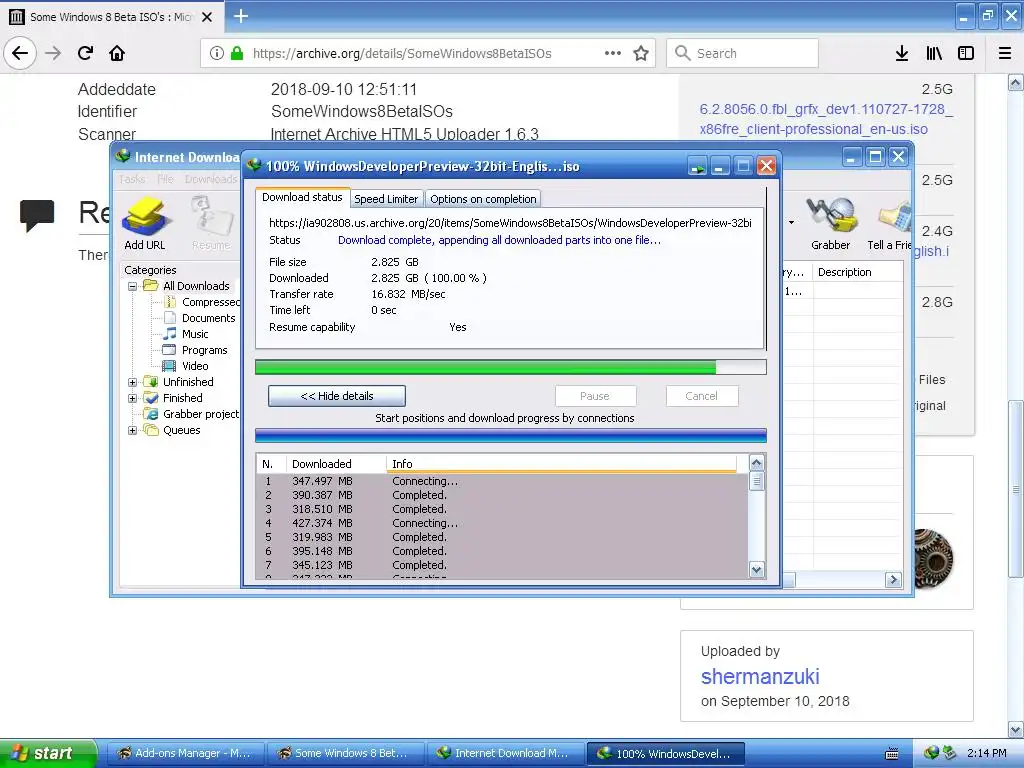This screenshot has height=768, width=1024.
Task: Click download dialog send-to-background icon
Action: (x=697, y=167)
